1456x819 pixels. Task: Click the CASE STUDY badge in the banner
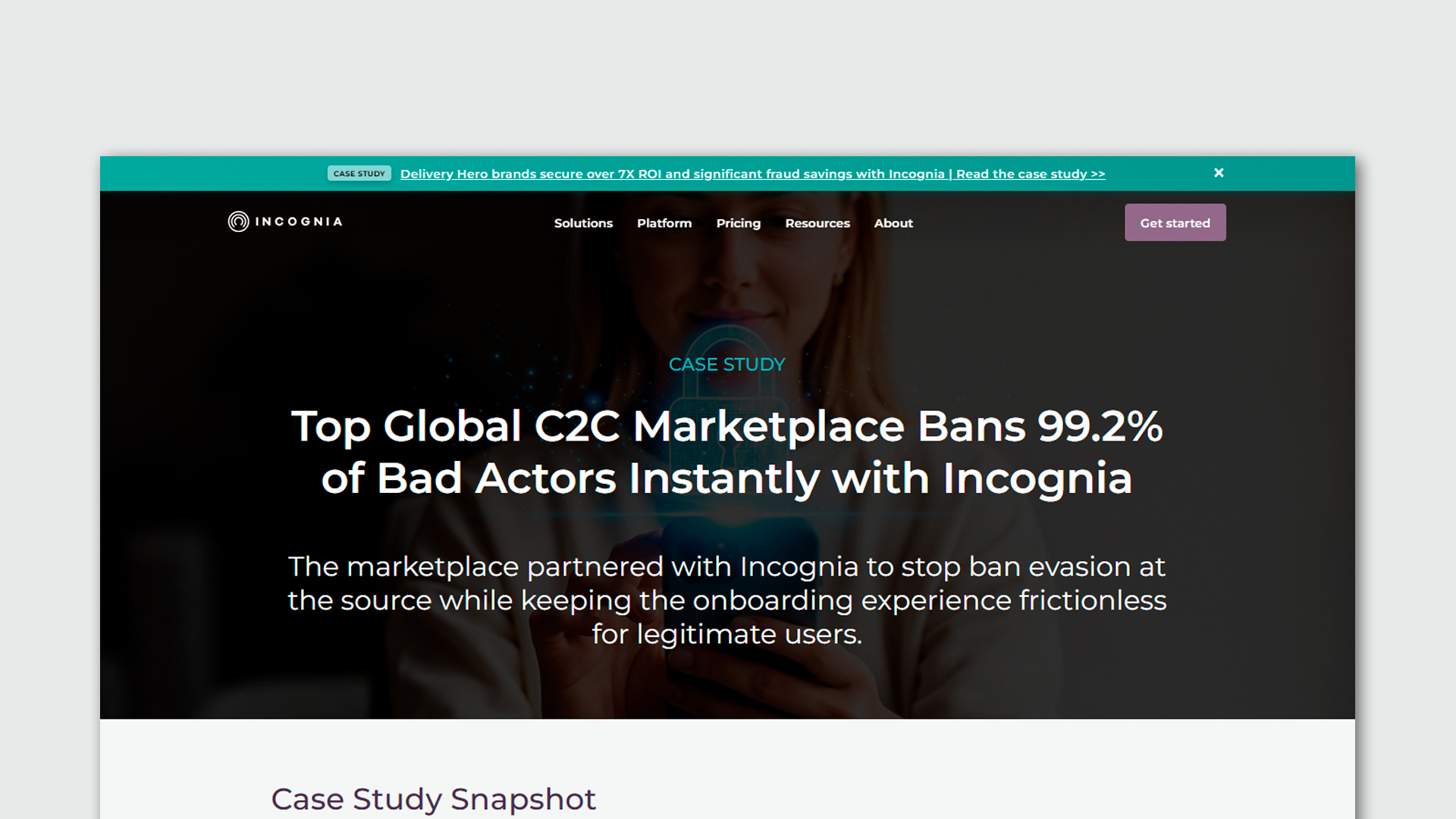[359, 174]
